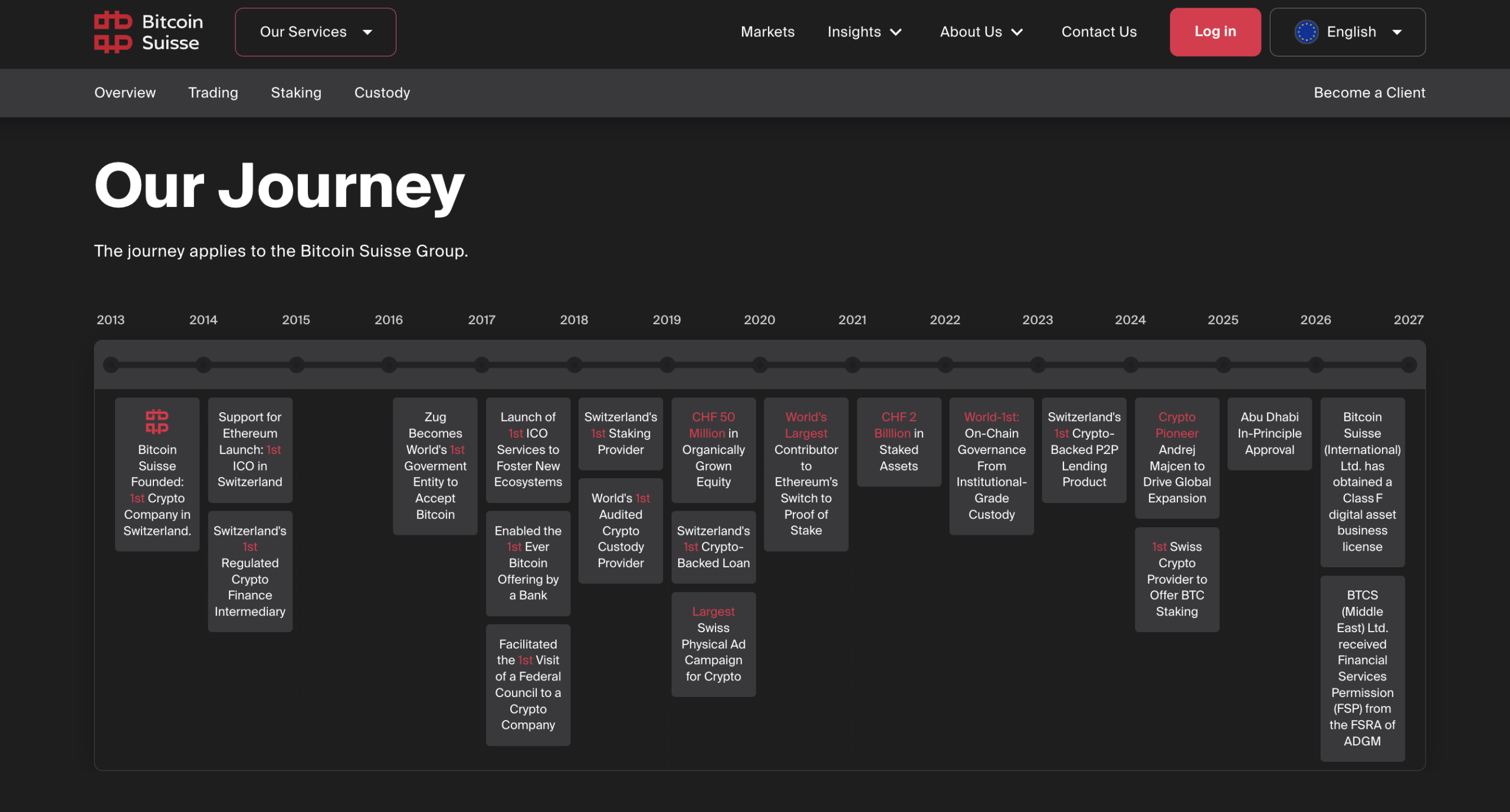Select the 2021 timeline dot
Screen dimensions: 1510x812
pos(852,364)
